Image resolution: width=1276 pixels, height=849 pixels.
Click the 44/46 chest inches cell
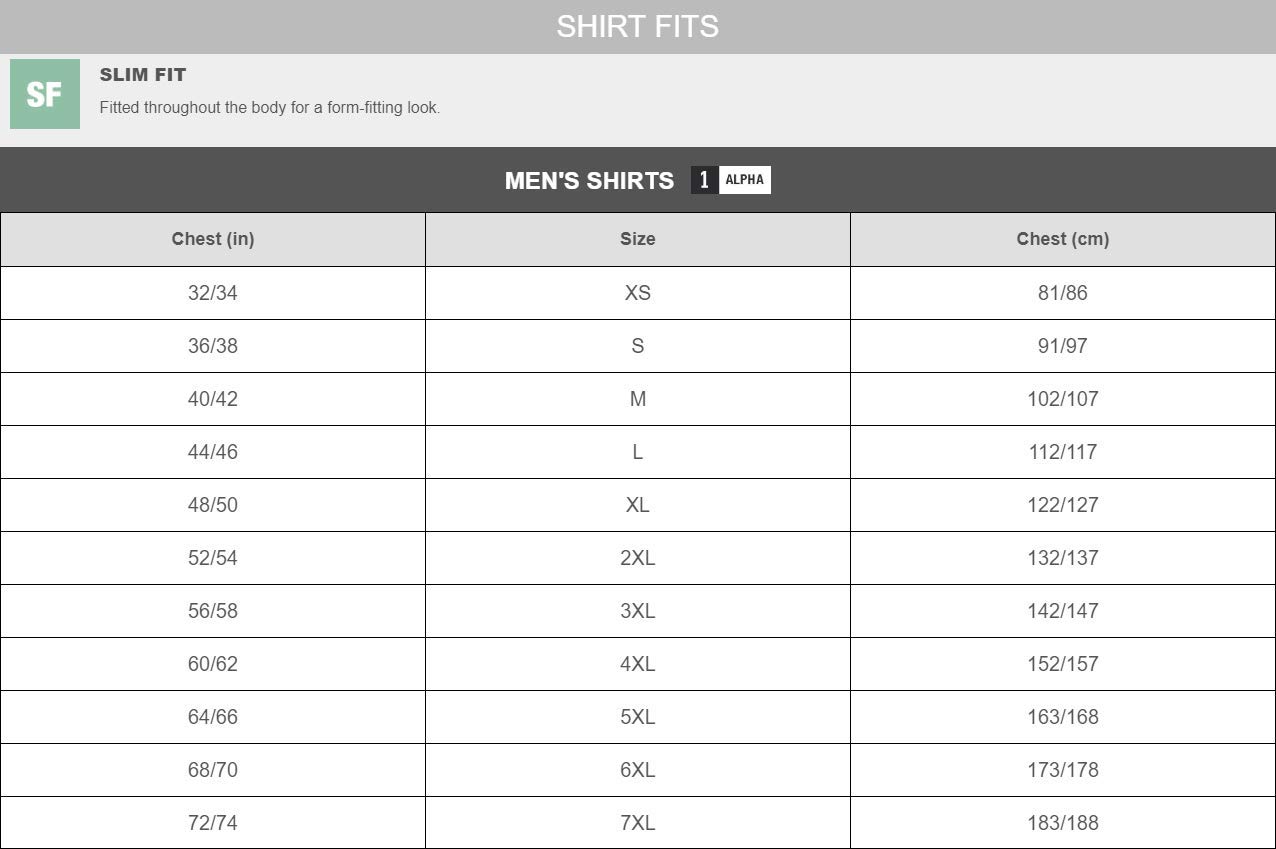pyautogui.click(x=213, y=452)
